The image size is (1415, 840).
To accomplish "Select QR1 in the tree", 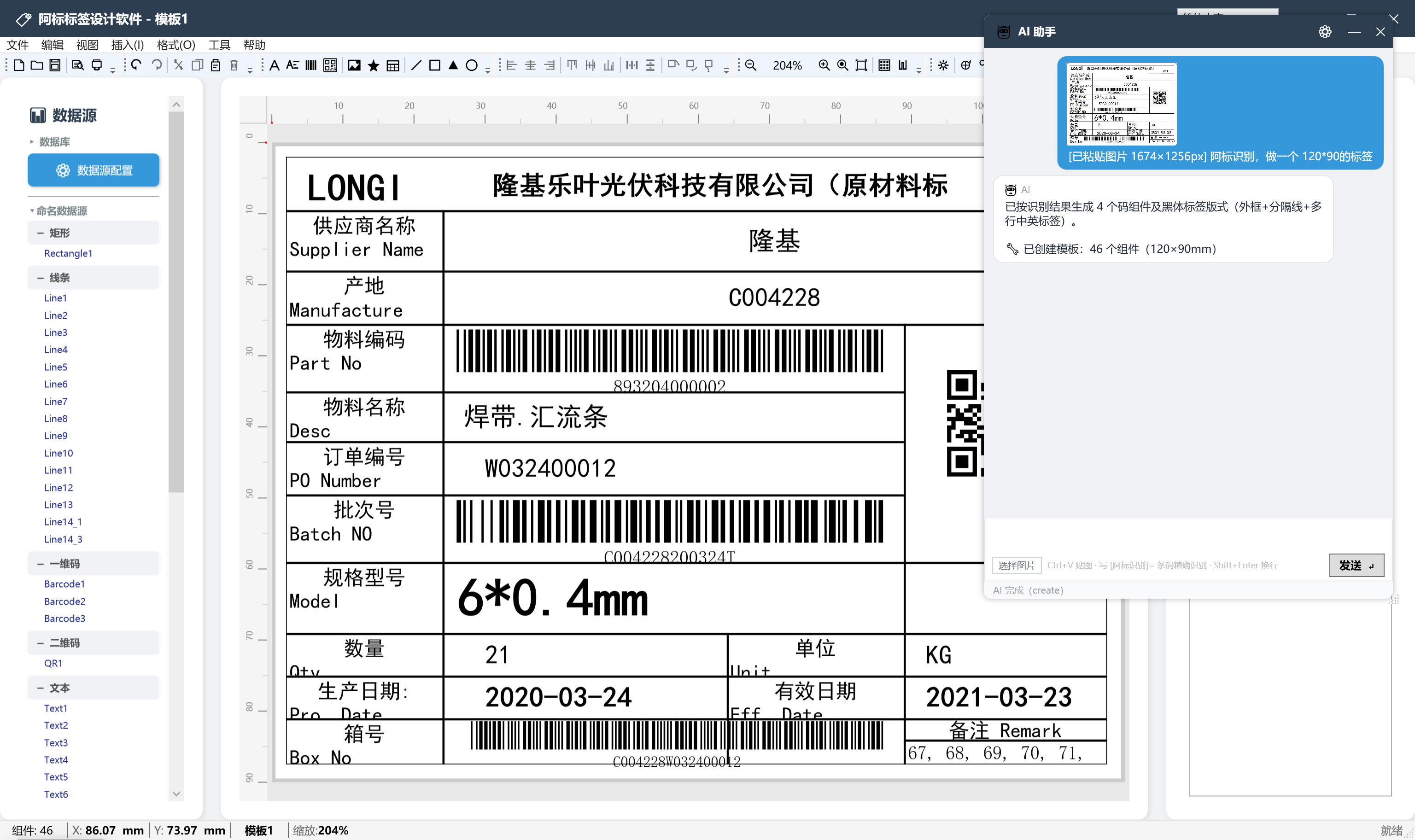I will click(53, 663).
